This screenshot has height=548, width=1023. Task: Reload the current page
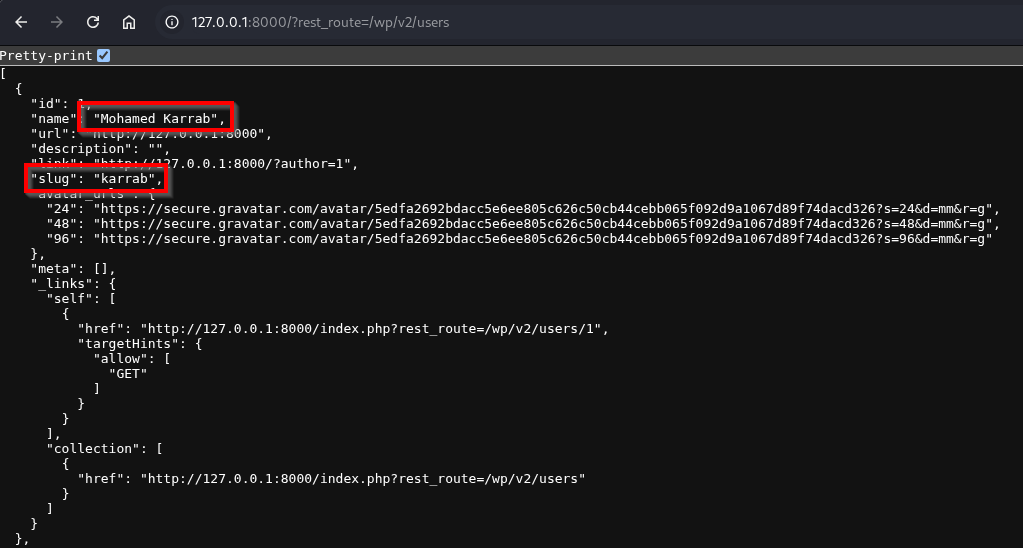click(x=92, y=22)
